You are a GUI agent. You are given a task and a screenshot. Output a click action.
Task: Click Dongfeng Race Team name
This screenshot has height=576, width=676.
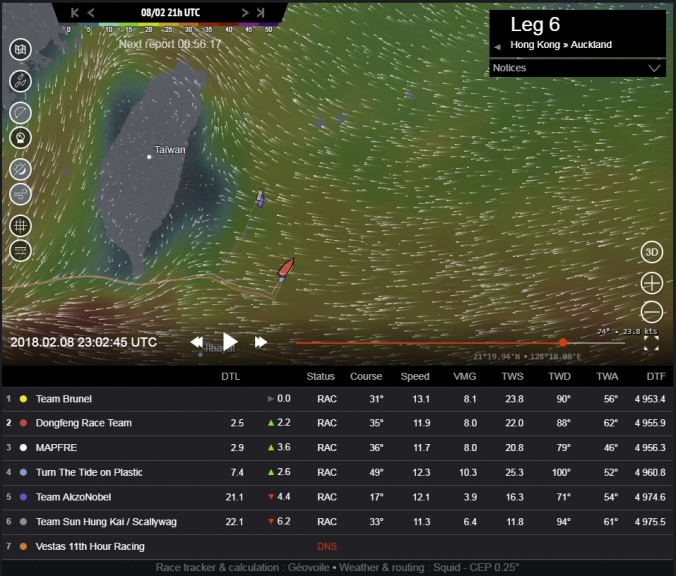tap(84, 423)
